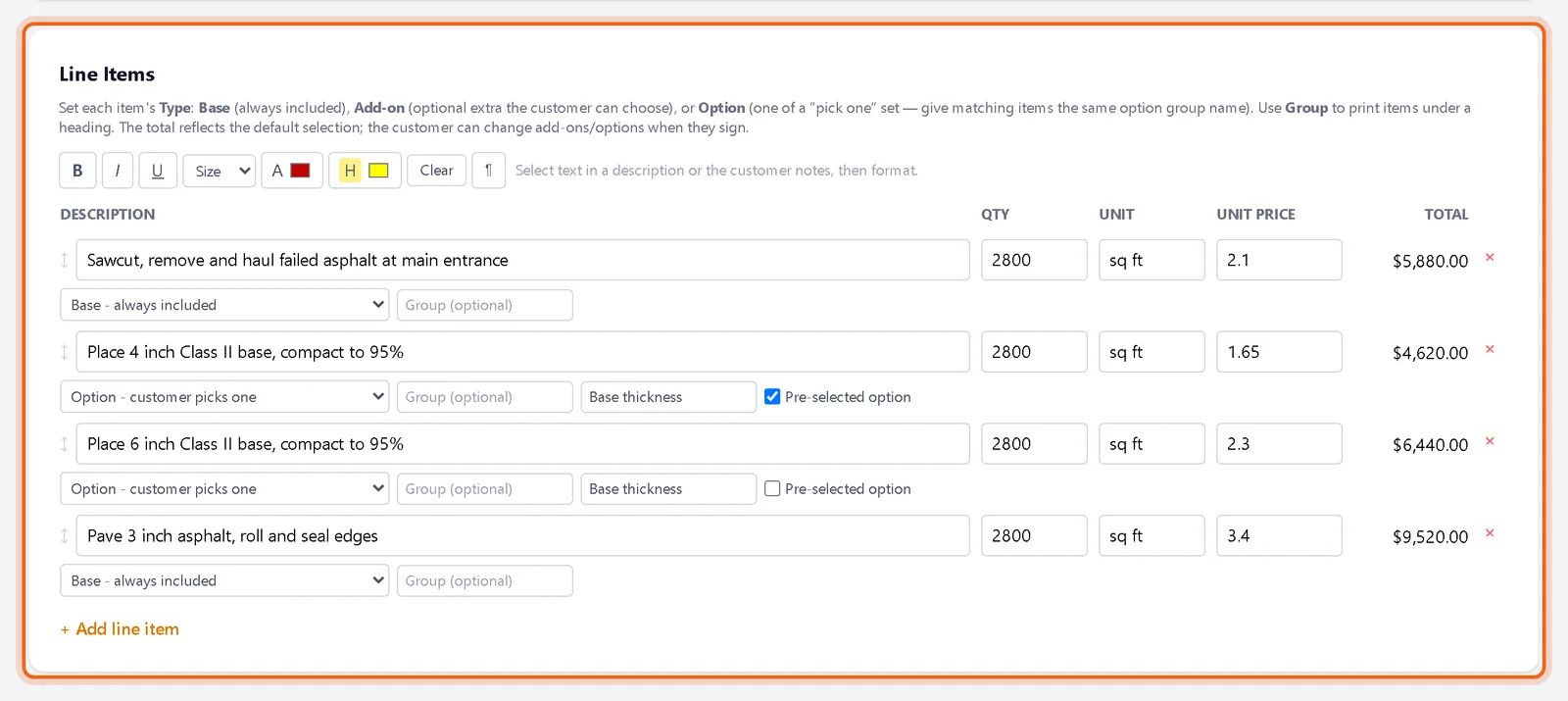
Task: Click the unit price field showing 3.4
Action: [1279, 536]
